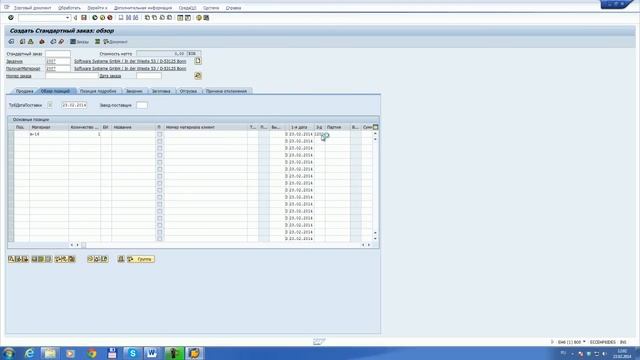
Task: Switch to the Продажа tab
Action: pyautogui.click(x=24, y=91)
